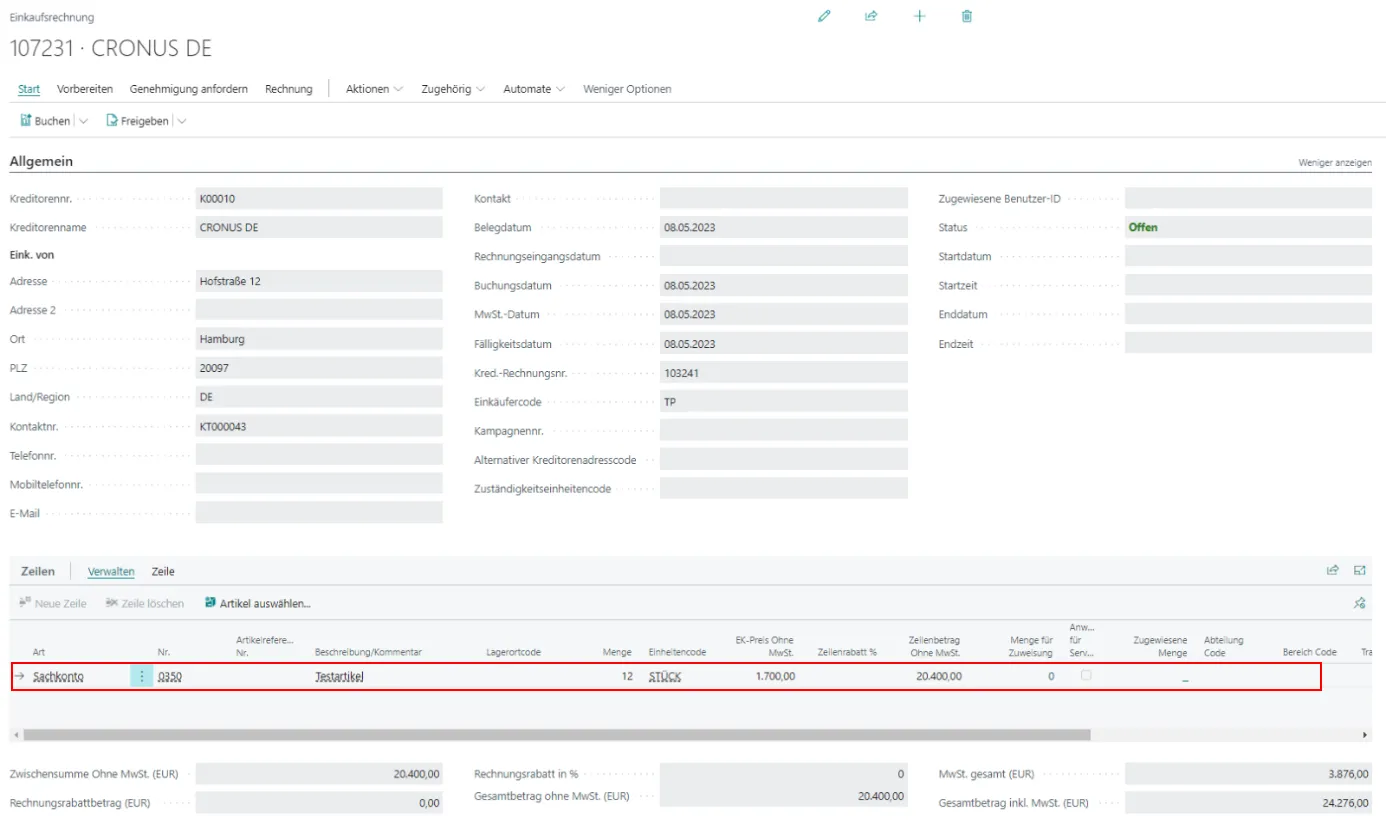Toggle the Anwenden für Service checkbox in line
The image size is (1386, 835).
click(1086, 676)
